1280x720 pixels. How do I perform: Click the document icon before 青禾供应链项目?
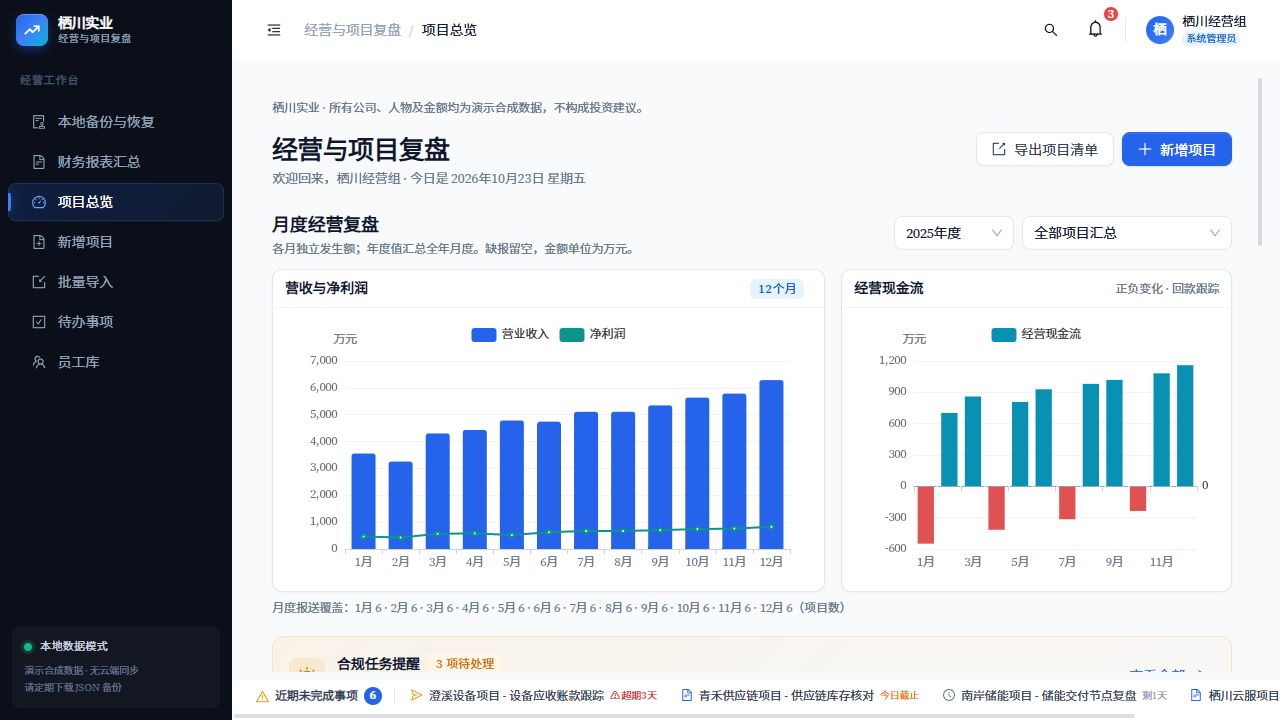click(x=686, y=696)
